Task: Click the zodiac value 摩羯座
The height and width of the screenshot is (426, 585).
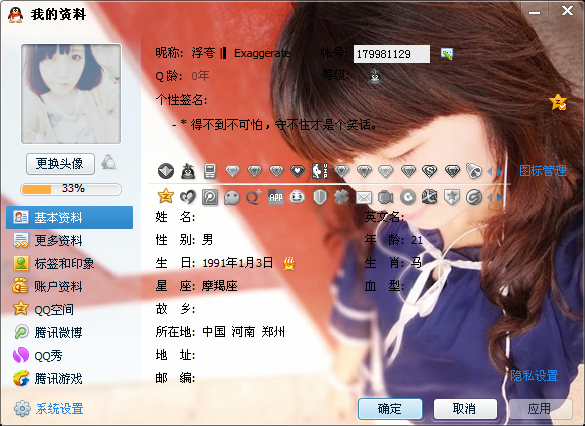Action: [x=220, y=286]
